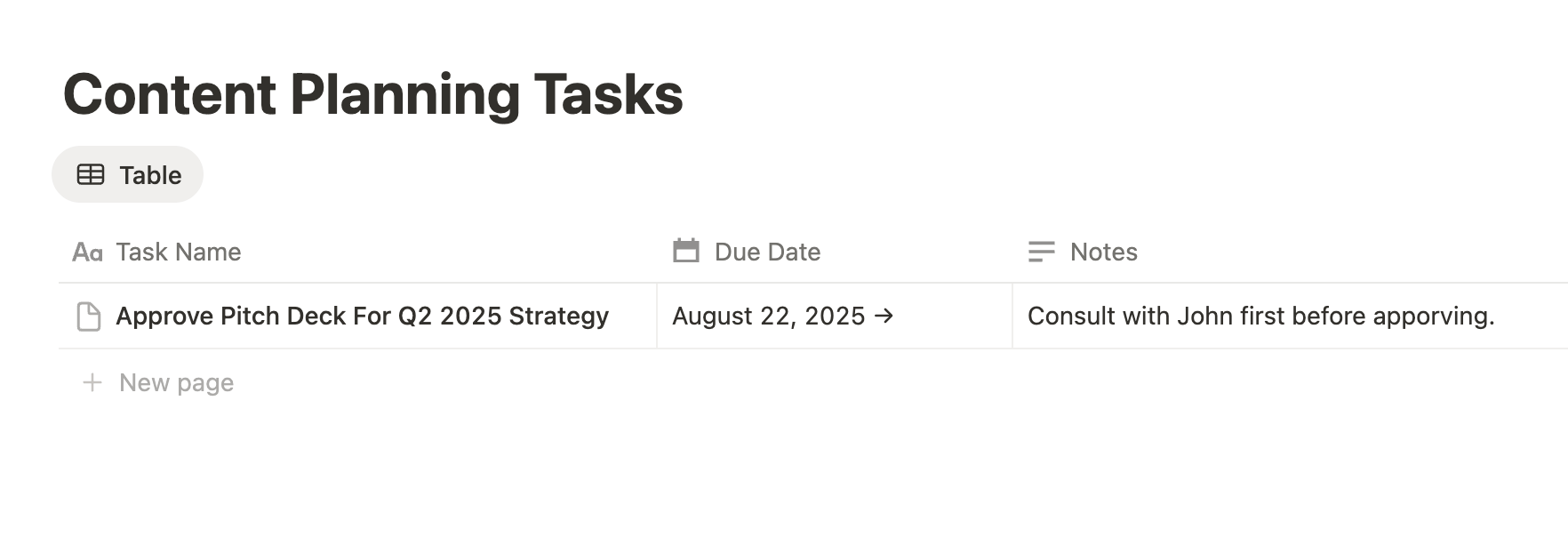Open the Notes column header menu
The width and height of the screenshot is (1568, 537).
point(1103,252)
